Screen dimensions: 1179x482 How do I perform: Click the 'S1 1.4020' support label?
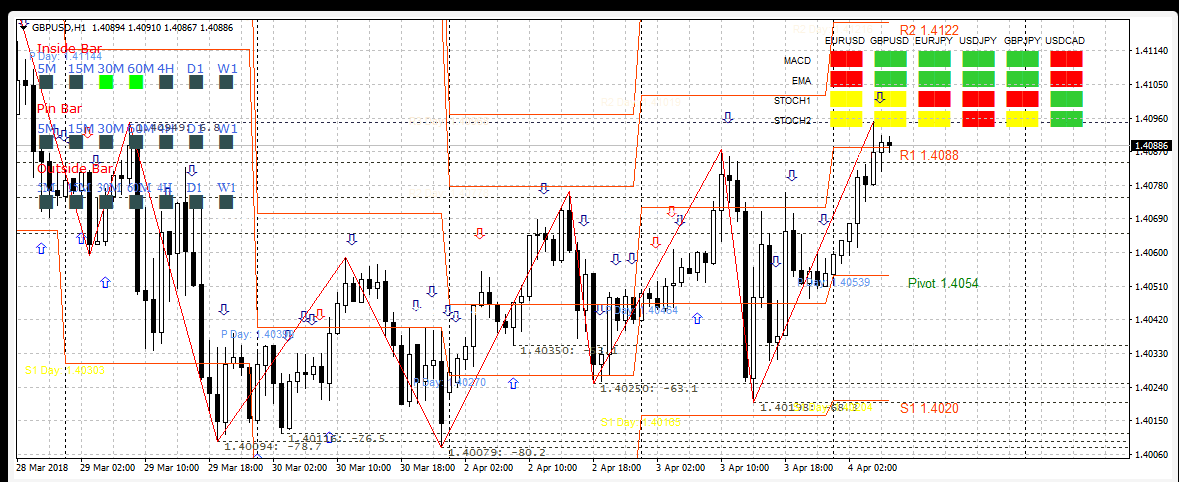(x=929, y=408)
